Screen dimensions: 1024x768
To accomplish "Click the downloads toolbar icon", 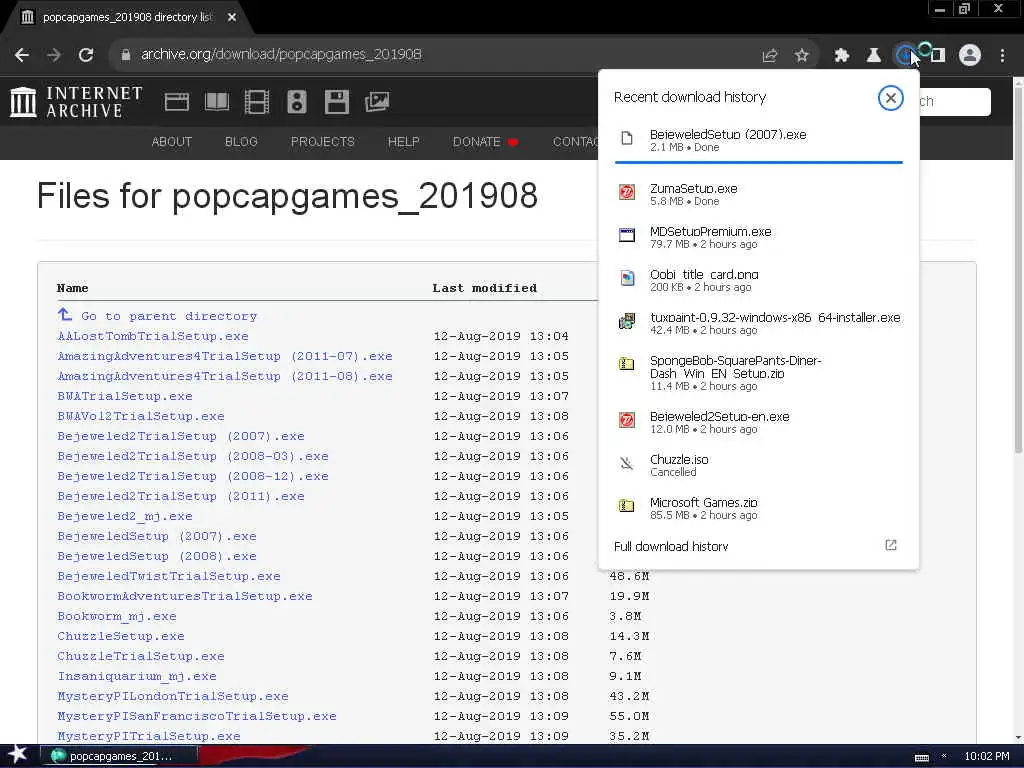I will point(905,56).
